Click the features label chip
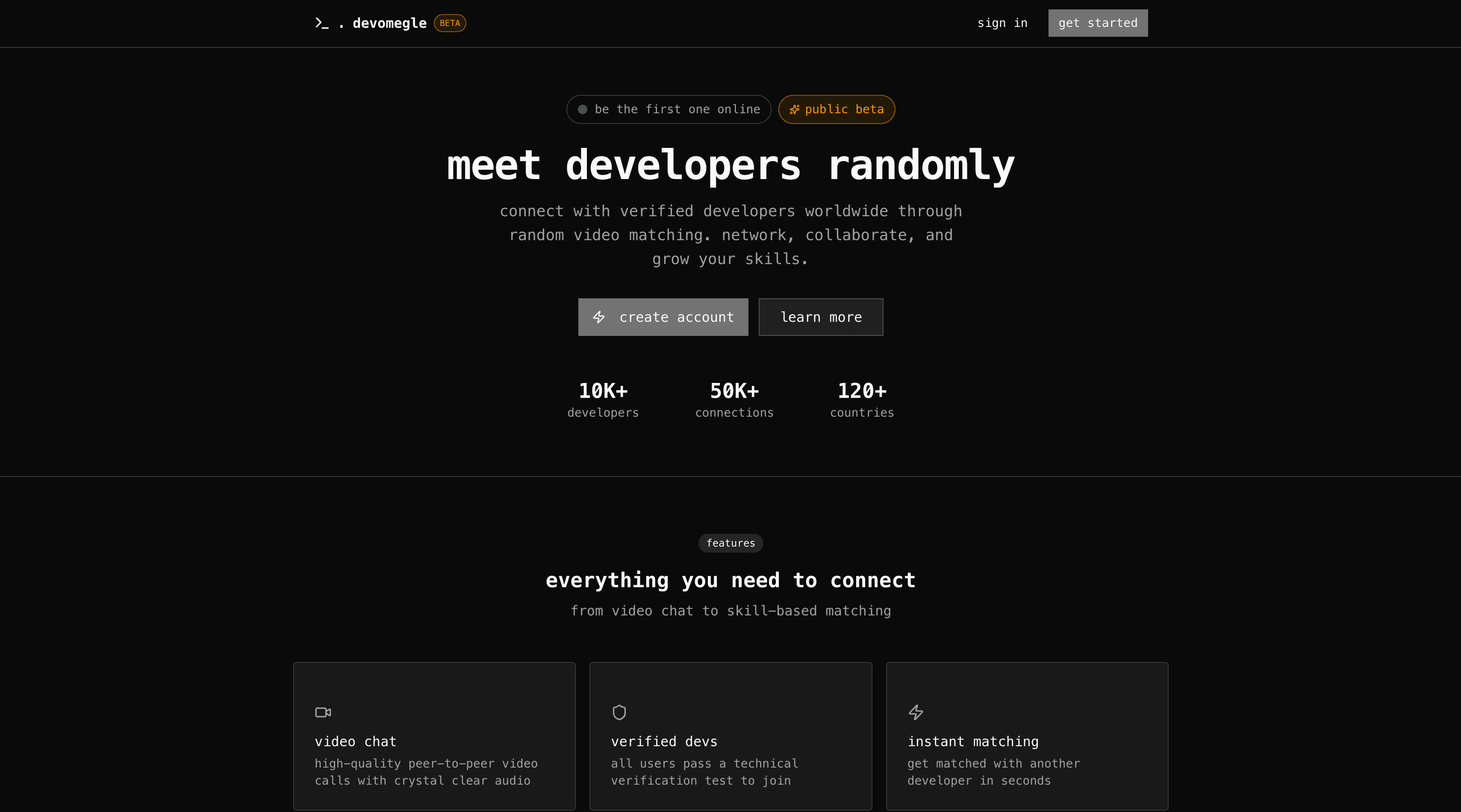Screen dimensions: 1461x812 click(x=730, y=543)
